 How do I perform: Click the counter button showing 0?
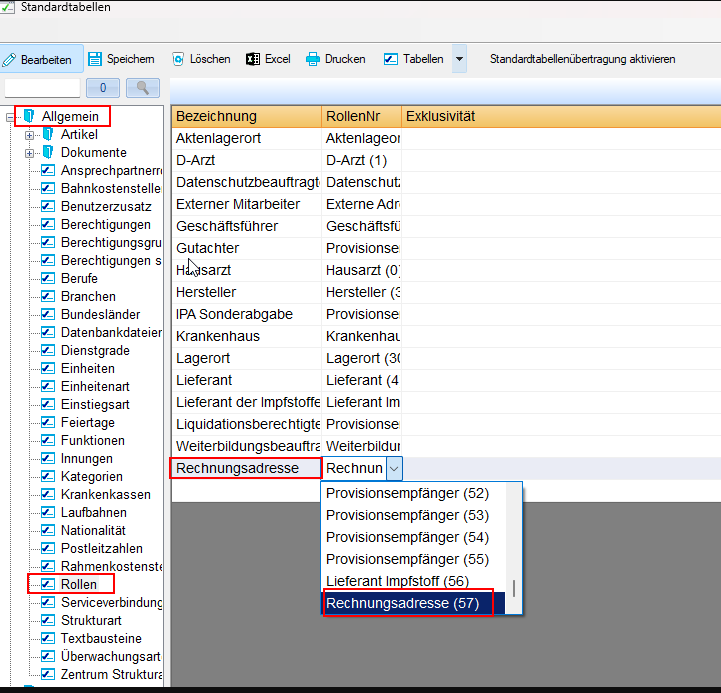click(x=103, y=88)
